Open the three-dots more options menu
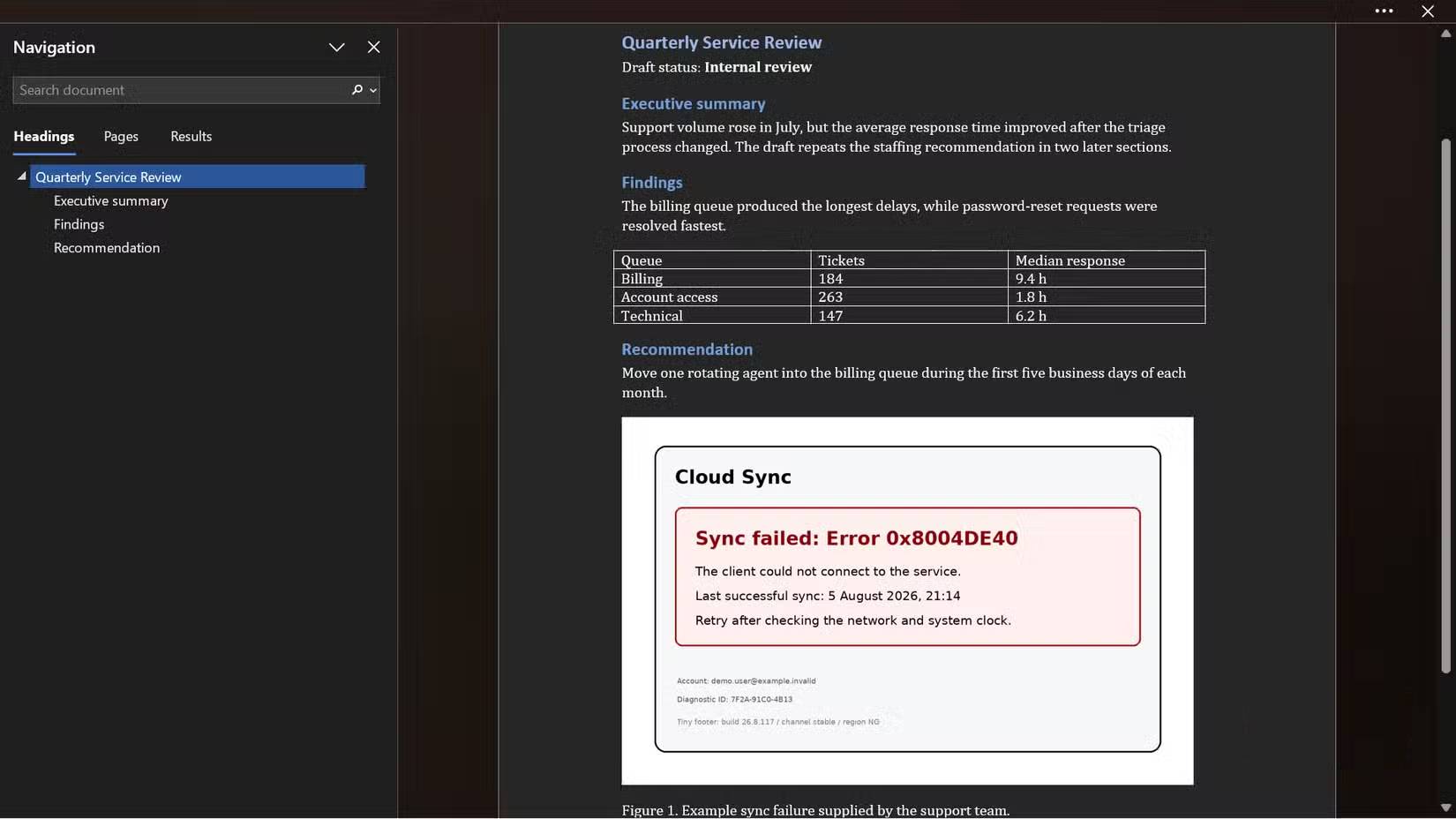This screenshot has width=1456, height=819. click(1384, 11)
